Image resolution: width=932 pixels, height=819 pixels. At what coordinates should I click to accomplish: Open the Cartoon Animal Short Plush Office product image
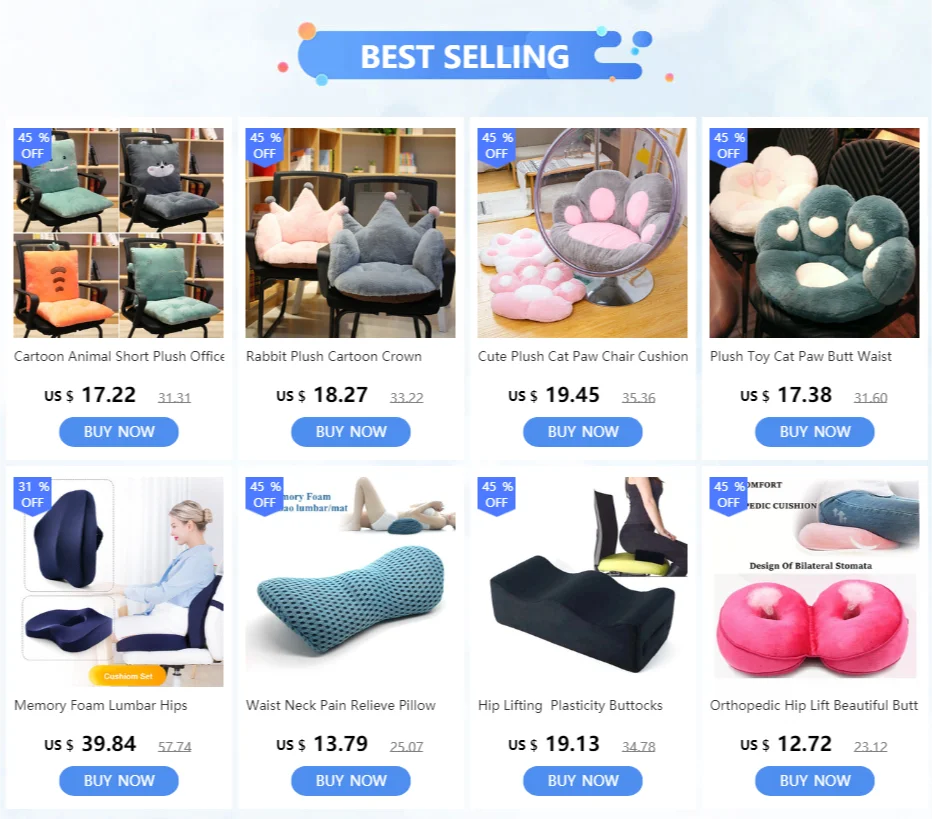pyautogui.click(x=119, y=233)
